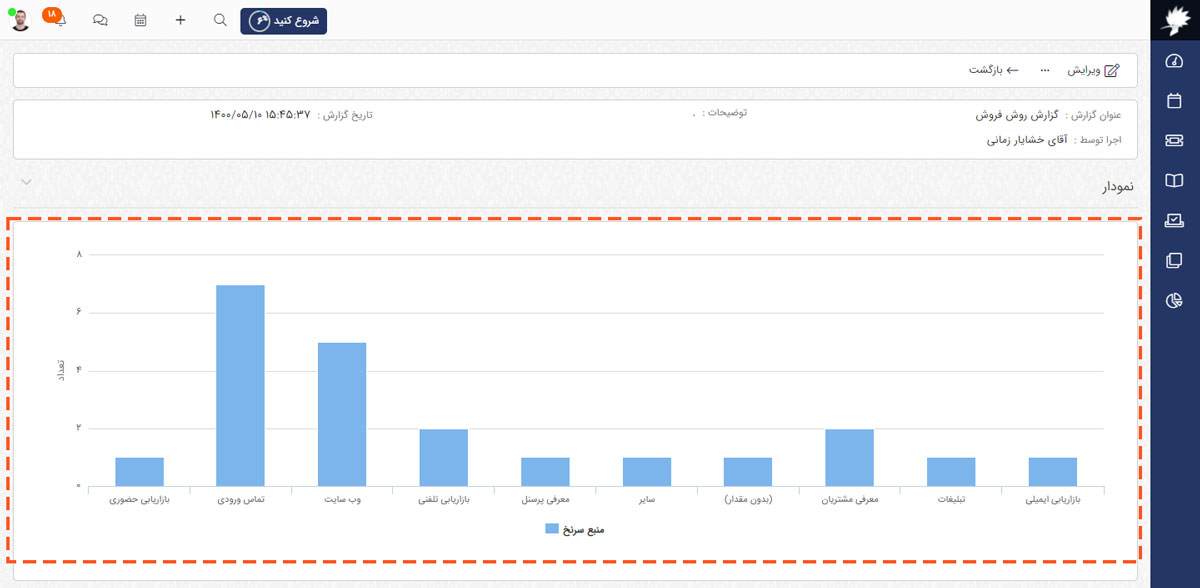The width and height of the screenshot is (1200, 588).
Task: Toggle the منبع سرنخ legend swatch
Action: 551,528
